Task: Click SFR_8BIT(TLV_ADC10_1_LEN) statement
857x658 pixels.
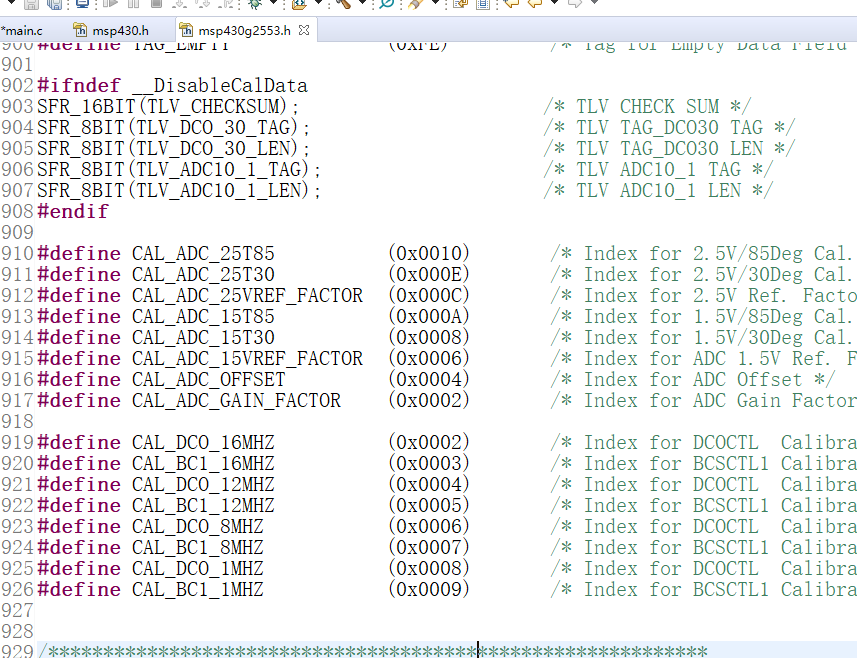Action: tap(179, 191)
